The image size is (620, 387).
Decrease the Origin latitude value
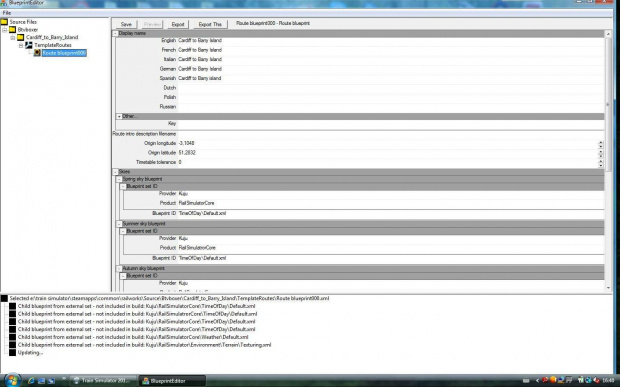click(601, 155)
